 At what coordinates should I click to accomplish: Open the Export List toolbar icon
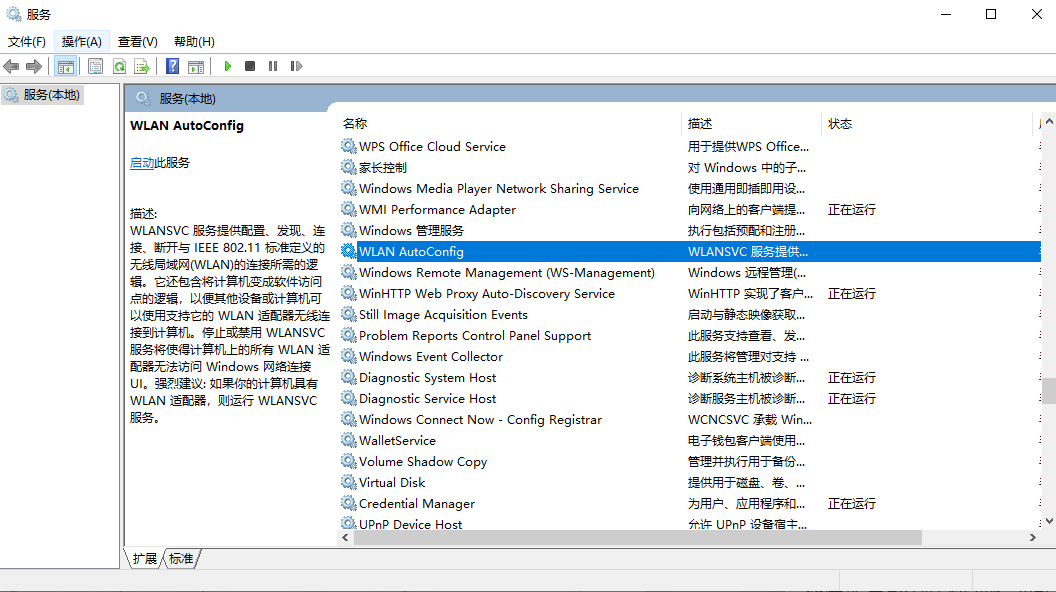143,66
